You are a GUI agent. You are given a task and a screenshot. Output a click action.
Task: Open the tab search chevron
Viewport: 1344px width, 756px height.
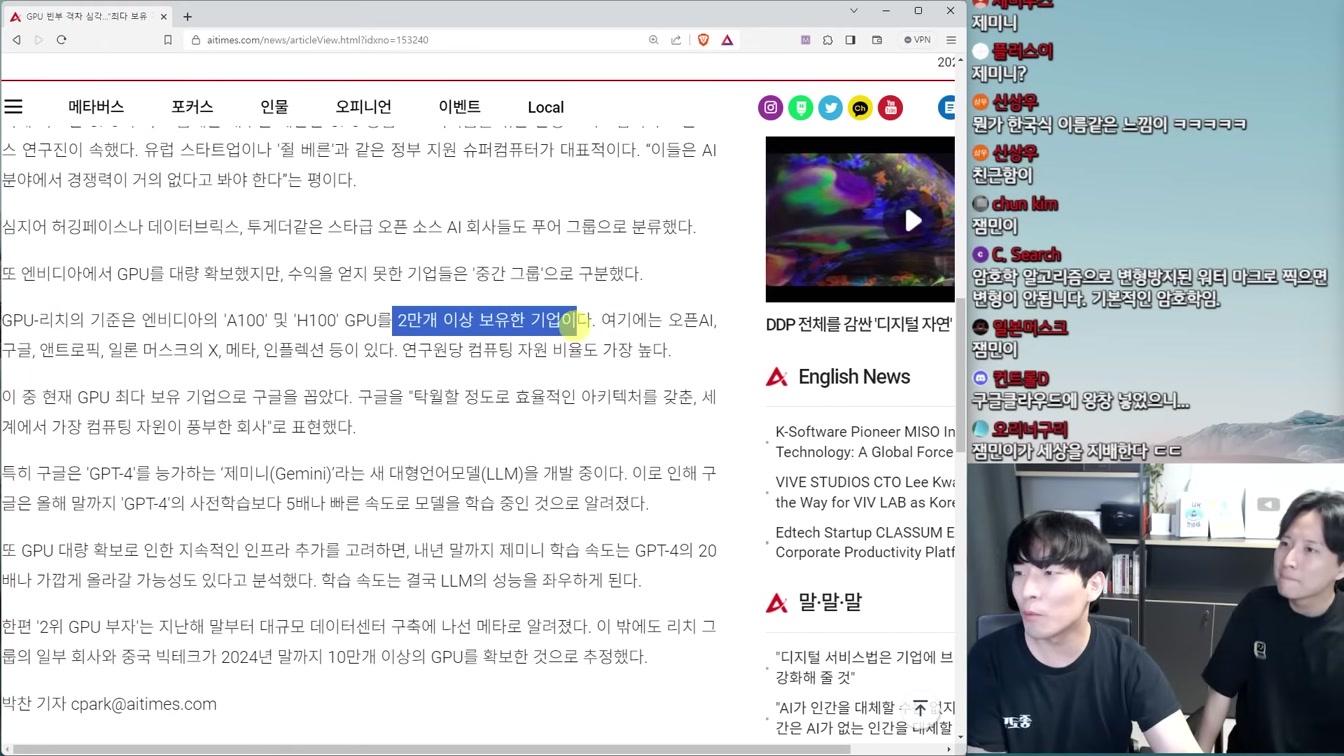pyautogui.click(x=853, y=11)
